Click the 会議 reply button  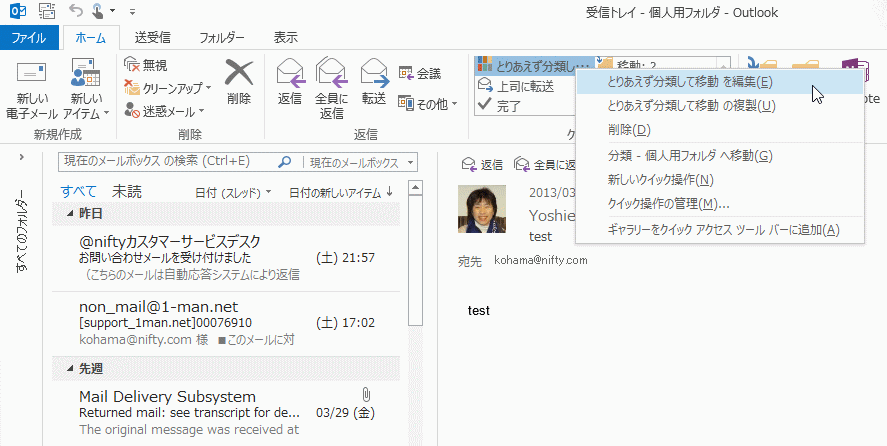(420, 73)
